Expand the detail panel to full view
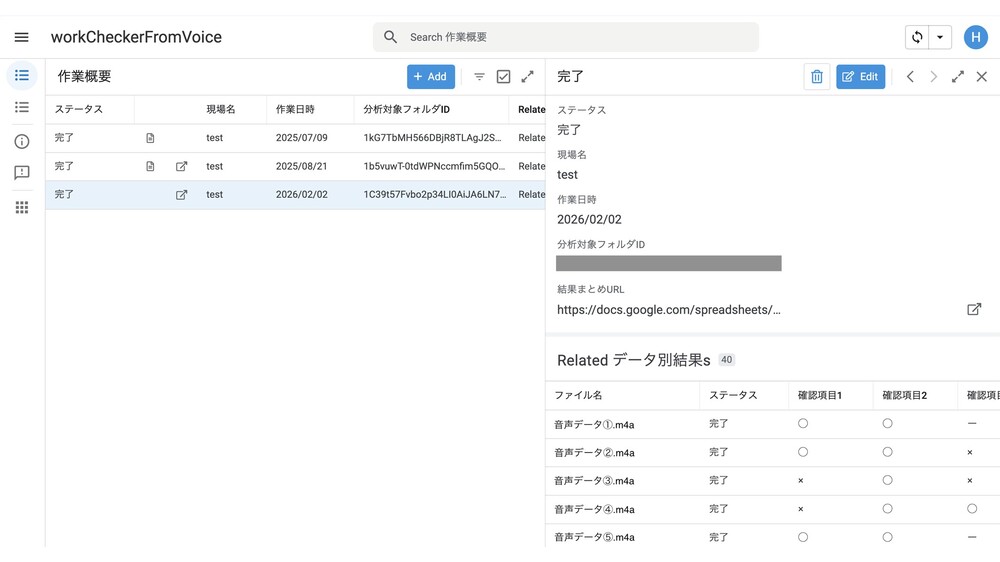This screenshot has width=1000, height=562. pyautogui.click(x=957, y=77)
